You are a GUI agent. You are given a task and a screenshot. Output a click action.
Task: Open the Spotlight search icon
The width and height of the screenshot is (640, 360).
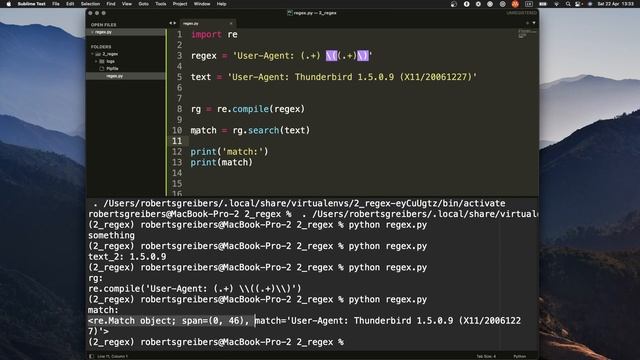[568, 4]
